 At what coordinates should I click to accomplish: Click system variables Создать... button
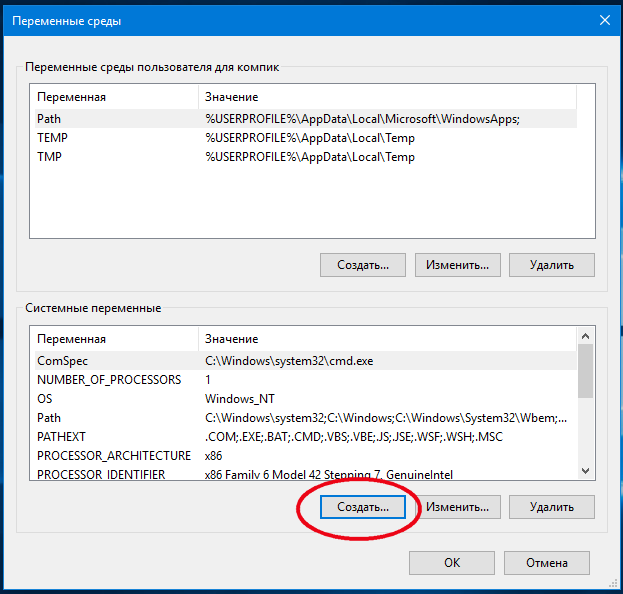(x=363, y=507)
